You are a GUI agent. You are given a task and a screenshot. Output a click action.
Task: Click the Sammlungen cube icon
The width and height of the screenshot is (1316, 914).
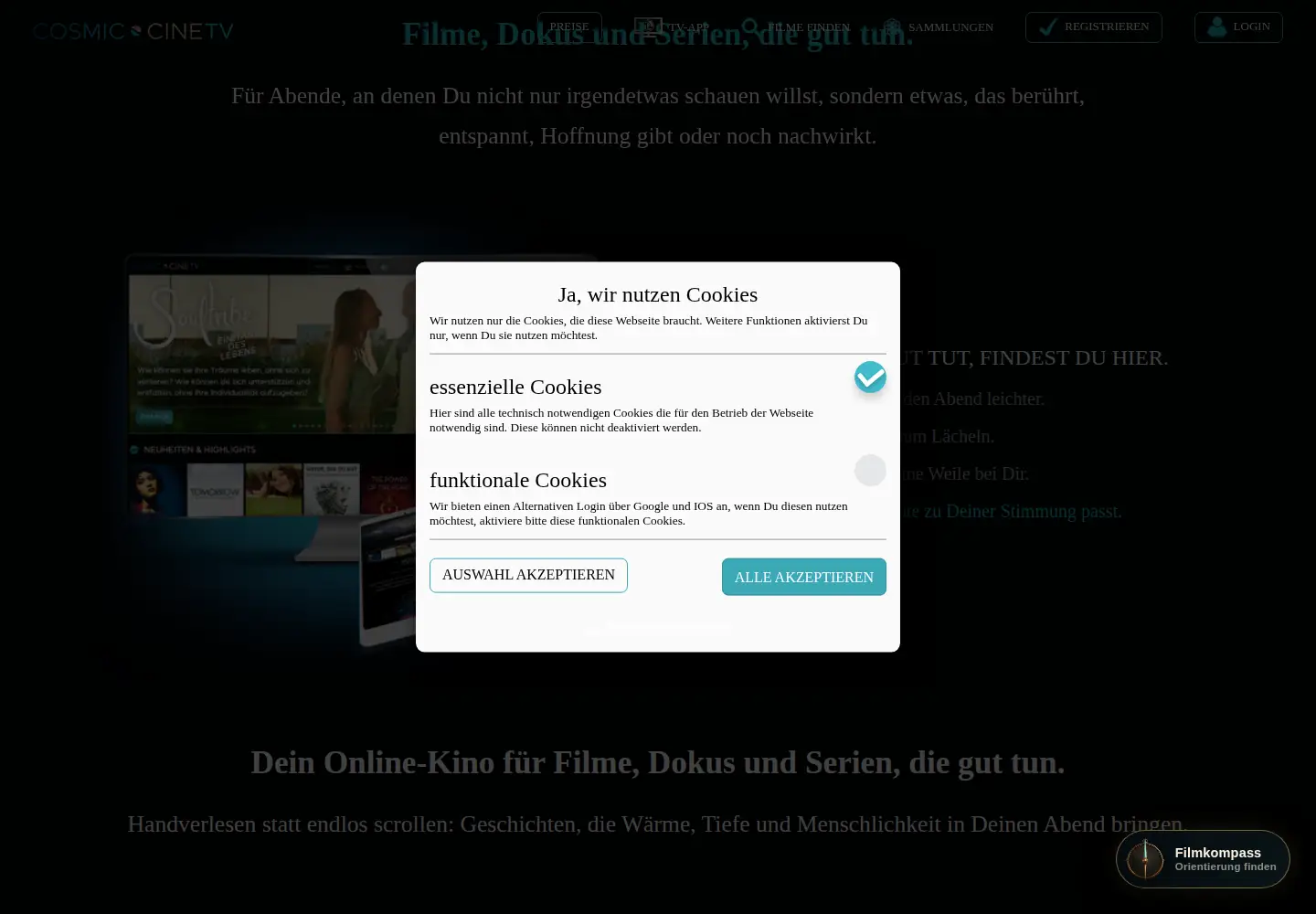click(892, 27)
